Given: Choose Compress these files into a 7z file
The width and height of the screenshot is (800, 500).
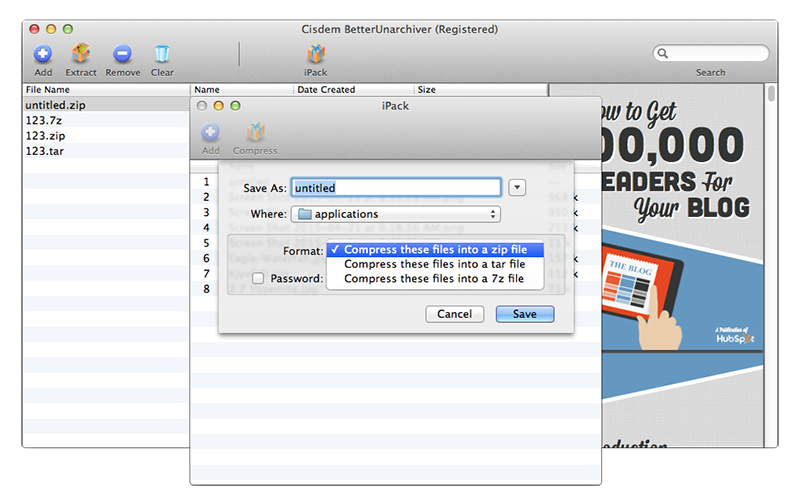Looking at the screenshot, I should [x=435, y=279].
